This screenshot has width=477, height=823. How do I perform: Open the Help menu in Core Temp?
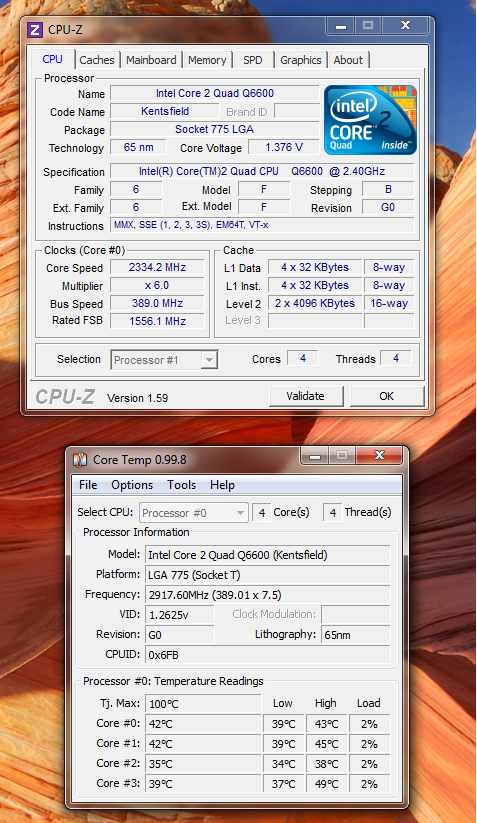pos(222,485)
